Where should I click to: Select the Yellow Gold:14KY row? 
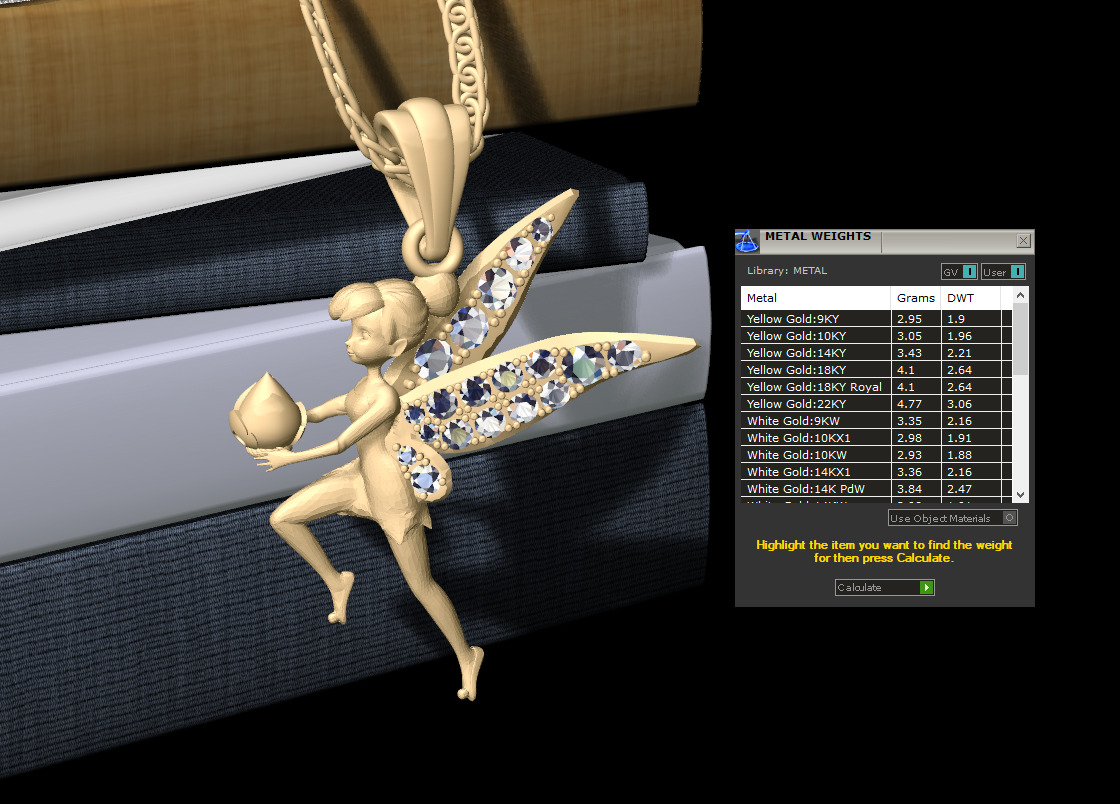(x=876, y=353)
